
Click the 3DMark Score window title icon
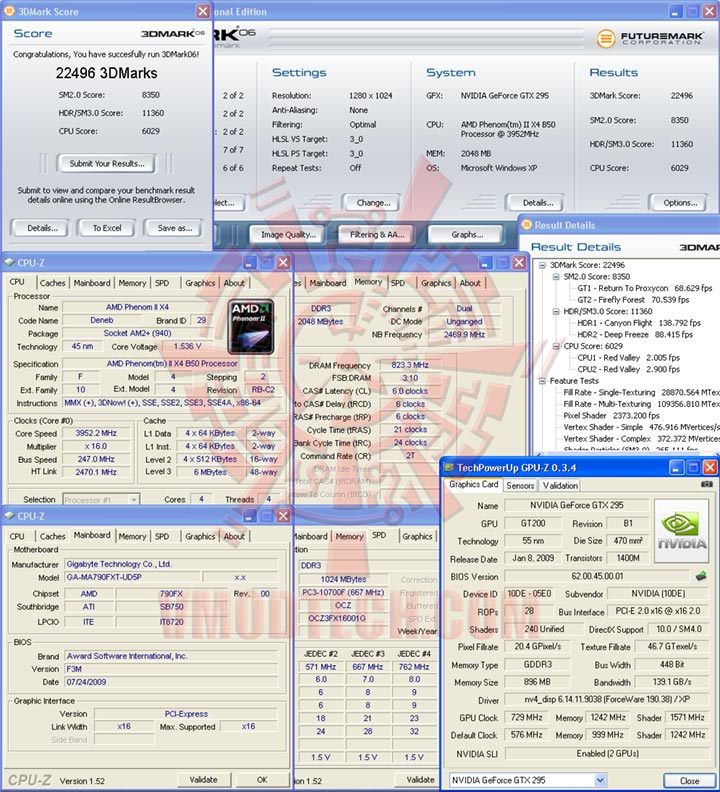[x=9, y=11]
